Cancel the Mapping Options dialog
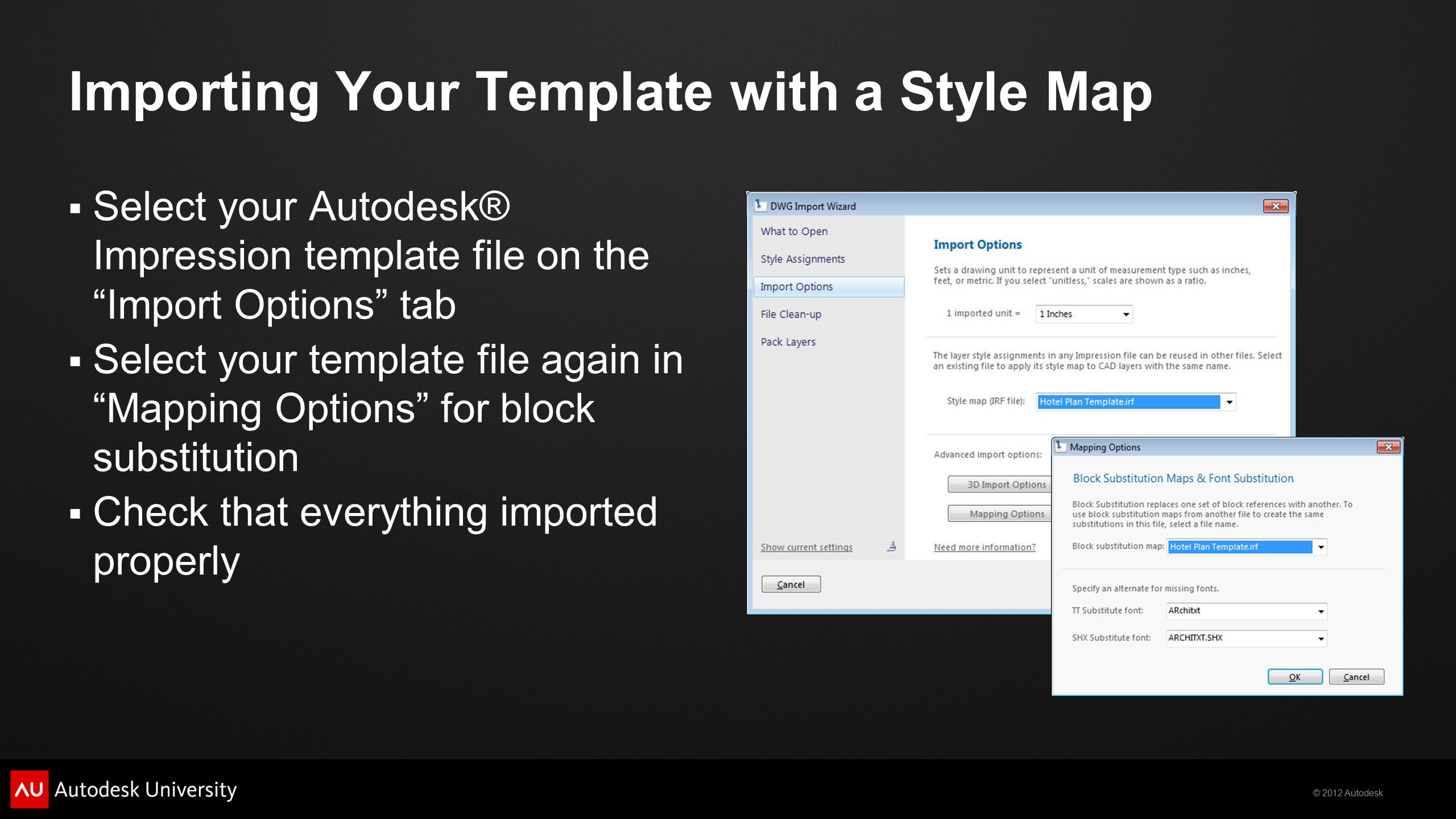 click(x=1356, y=677)
